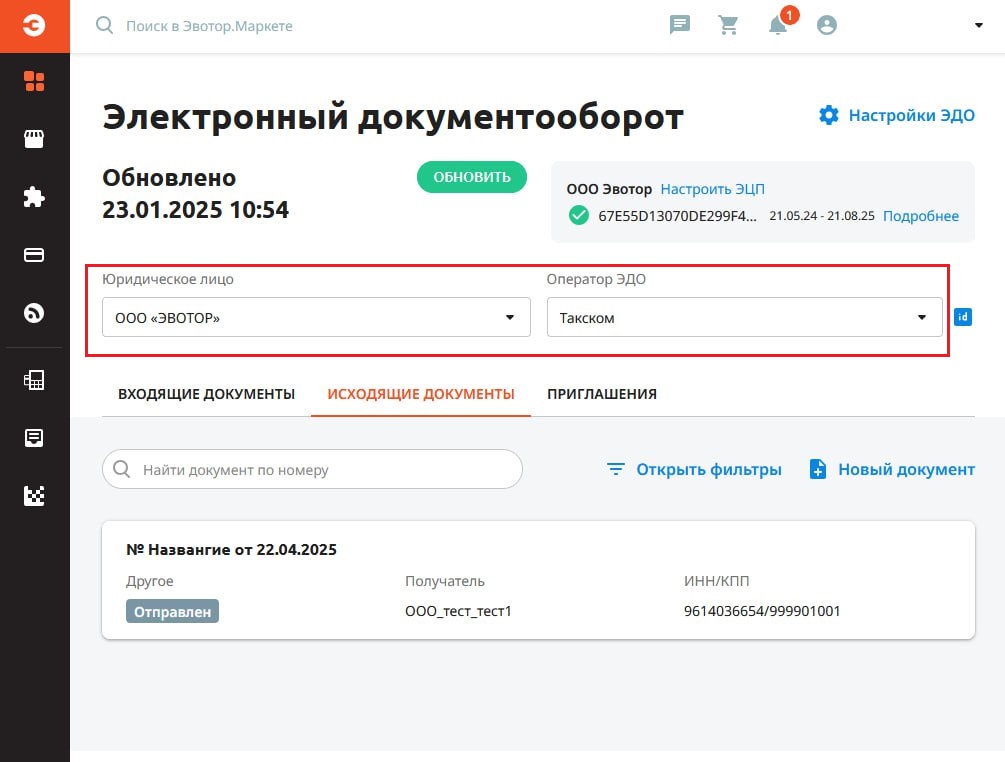Click Новый документ link
This screenshot has height=762, width=1005.
pos(906,470)
